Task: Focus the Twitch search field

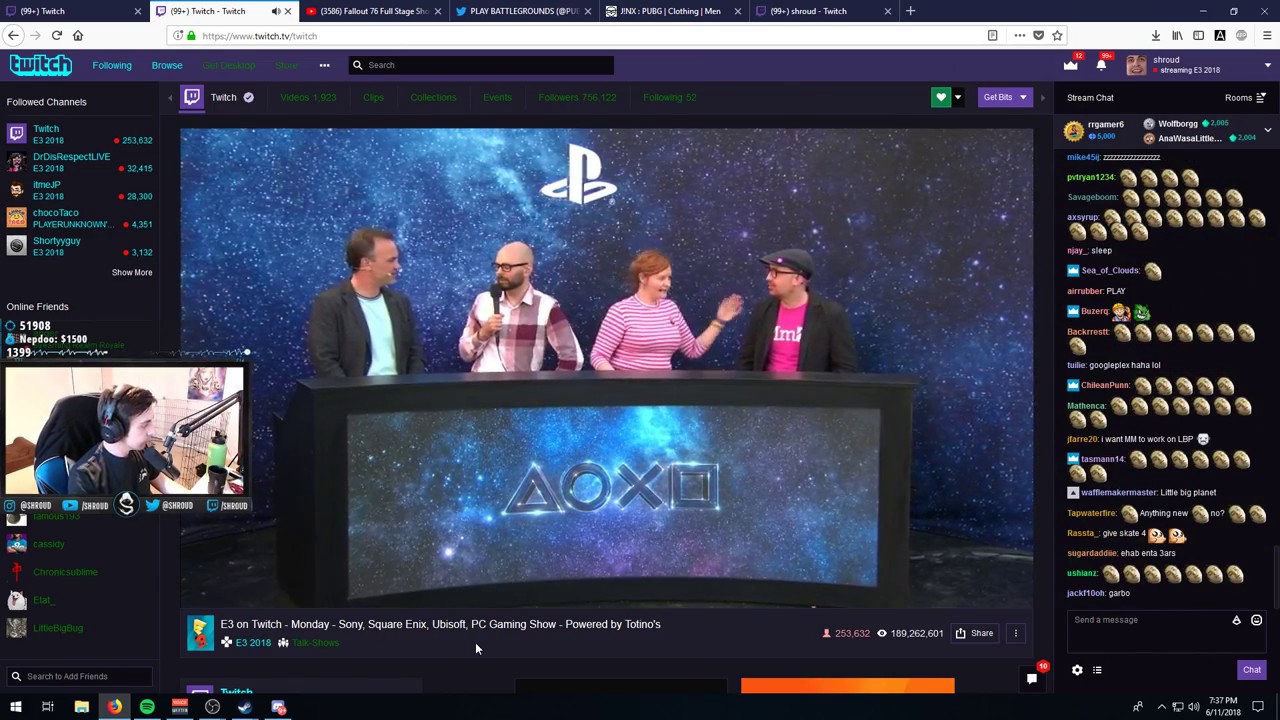Action: click(480, 65)
